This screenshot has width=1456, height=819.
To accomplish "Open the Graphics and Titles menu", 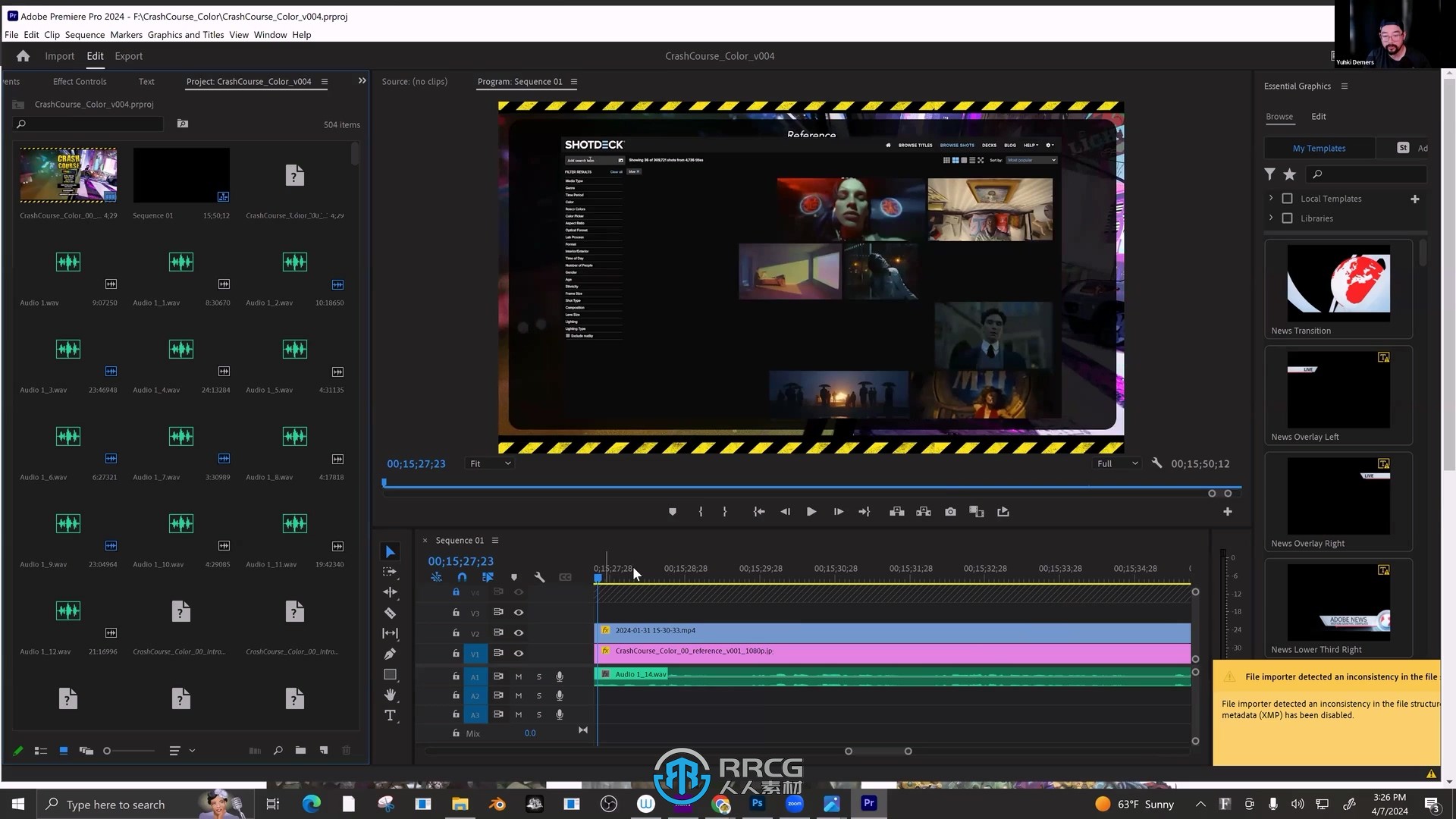I will (186, 35).
